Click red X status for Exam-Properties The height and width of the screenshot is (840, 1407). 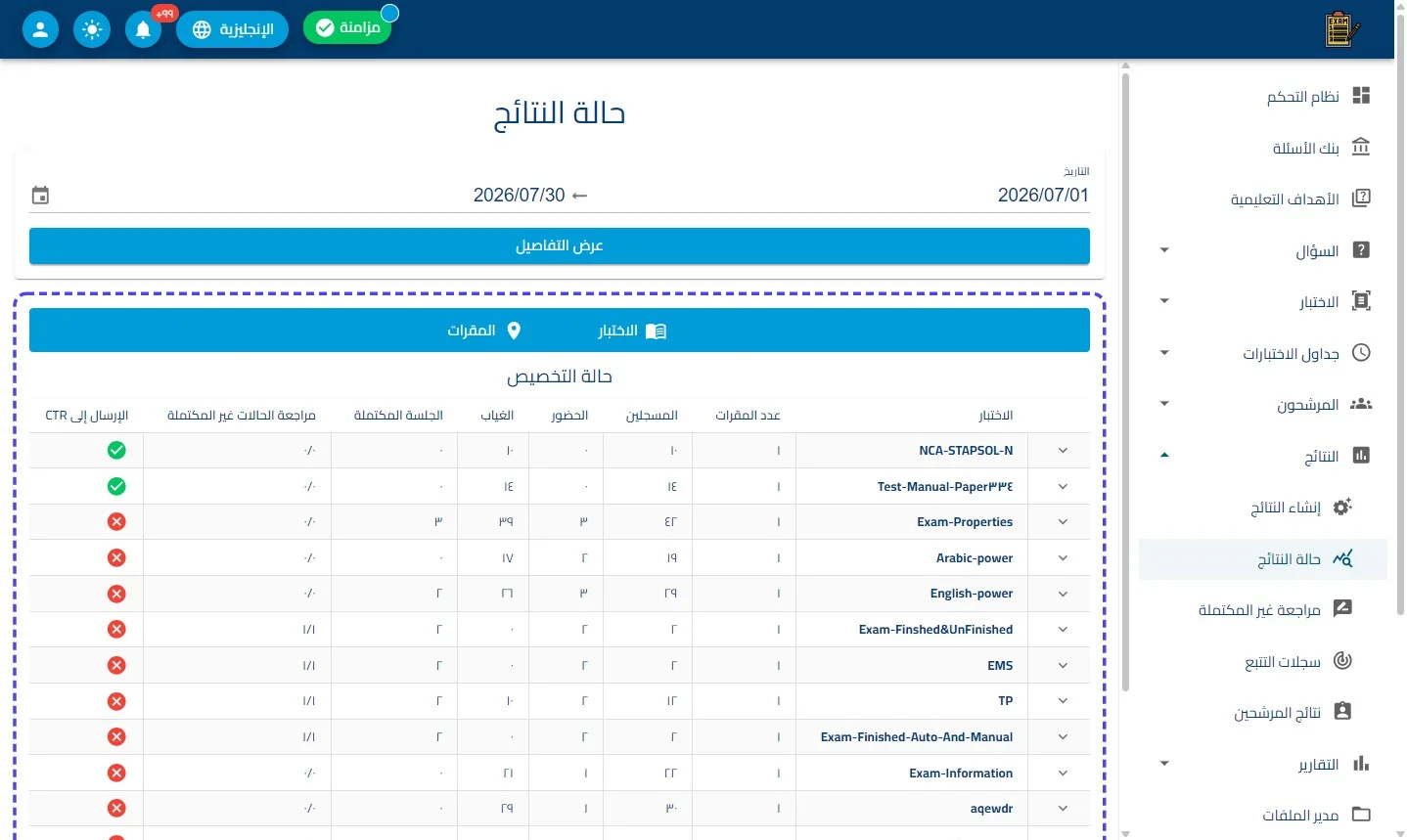pos(116,522)
